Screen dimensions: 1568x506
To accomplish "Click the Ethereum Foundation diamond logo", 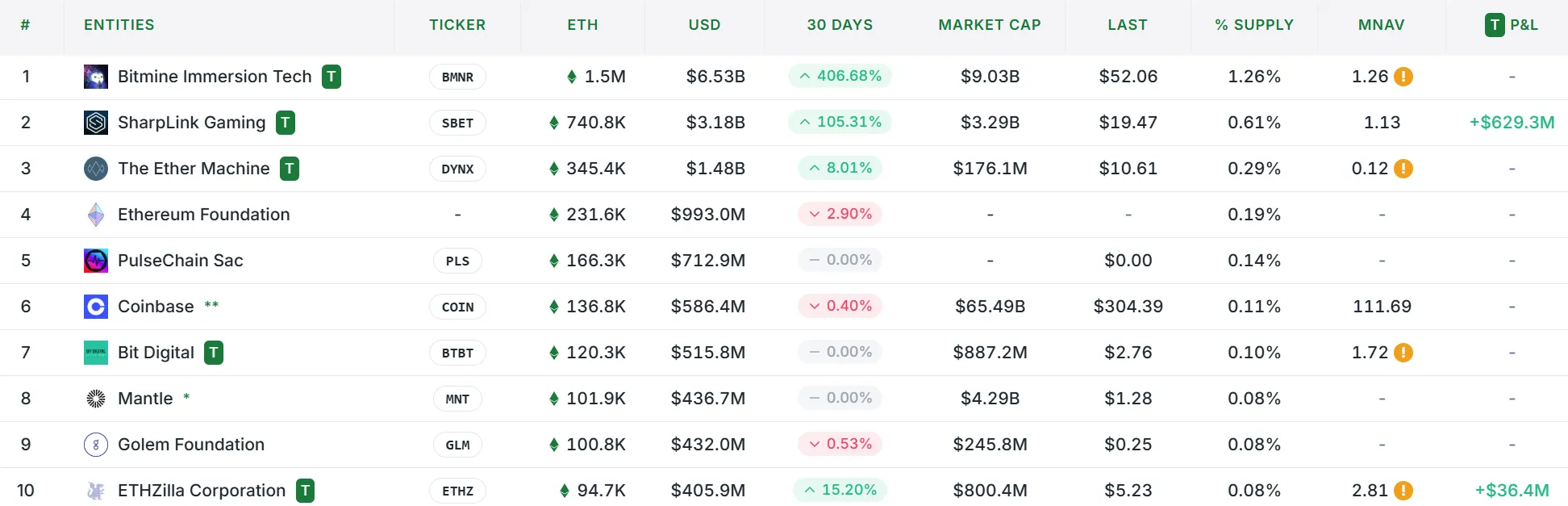I will pyautogui.click(x=96, y=215).
